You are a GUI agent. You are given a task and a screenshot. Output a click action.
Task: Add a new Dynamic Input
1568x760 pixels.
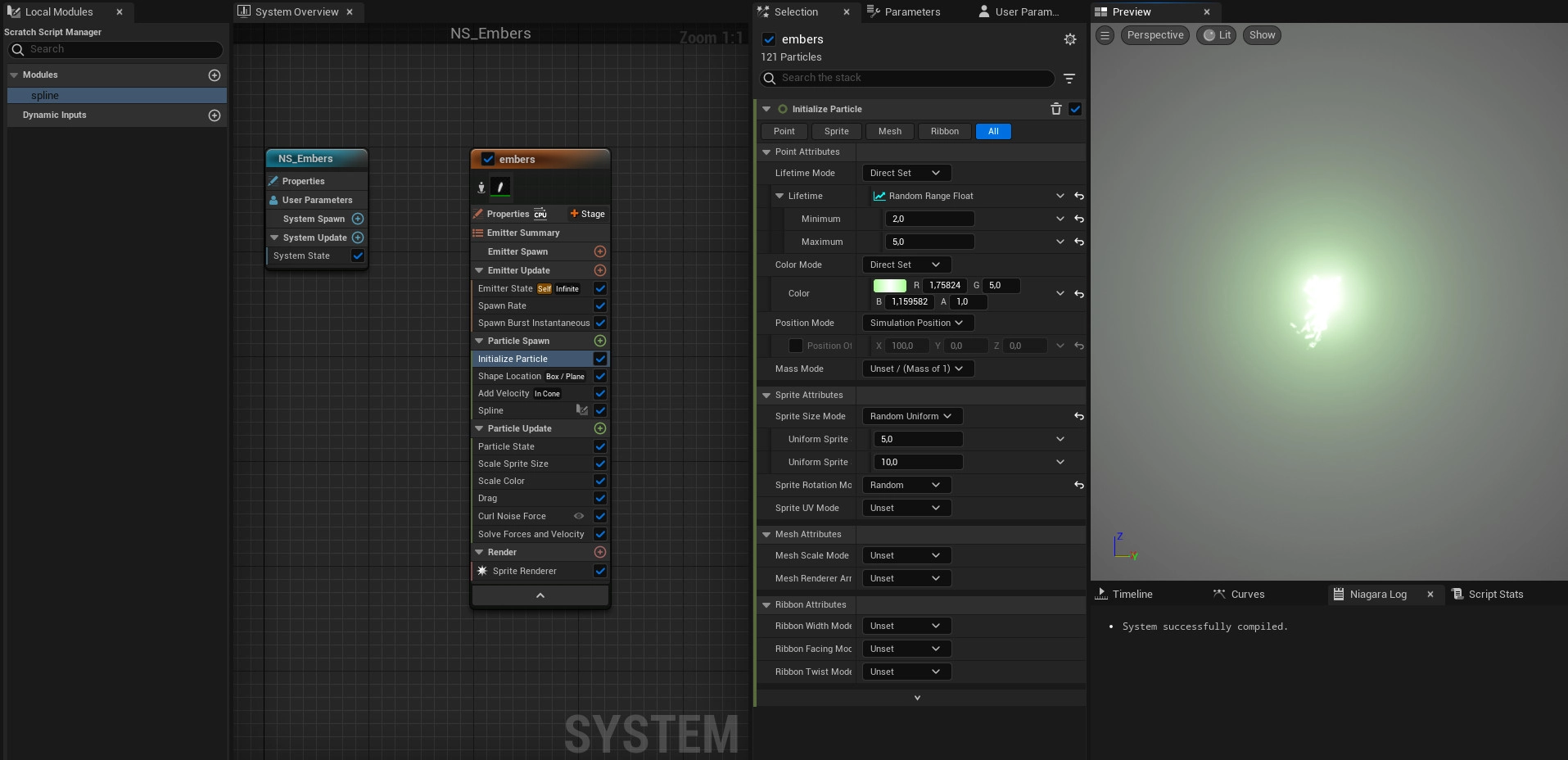pyautogui.click(x=215, y=115)
